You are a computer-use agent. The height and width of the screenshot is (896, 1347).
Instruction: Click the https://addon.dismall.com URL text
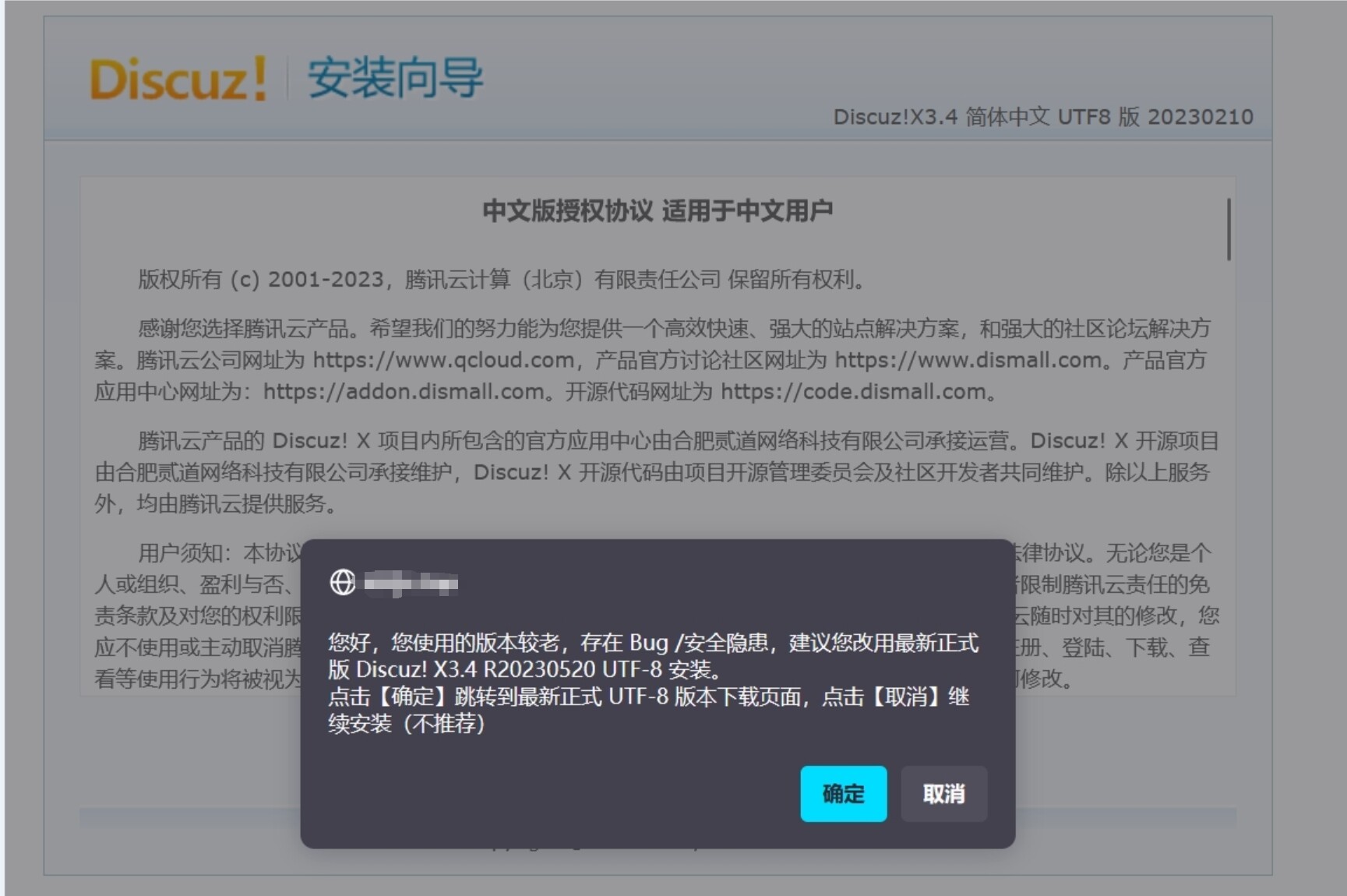tap(403, 391)
